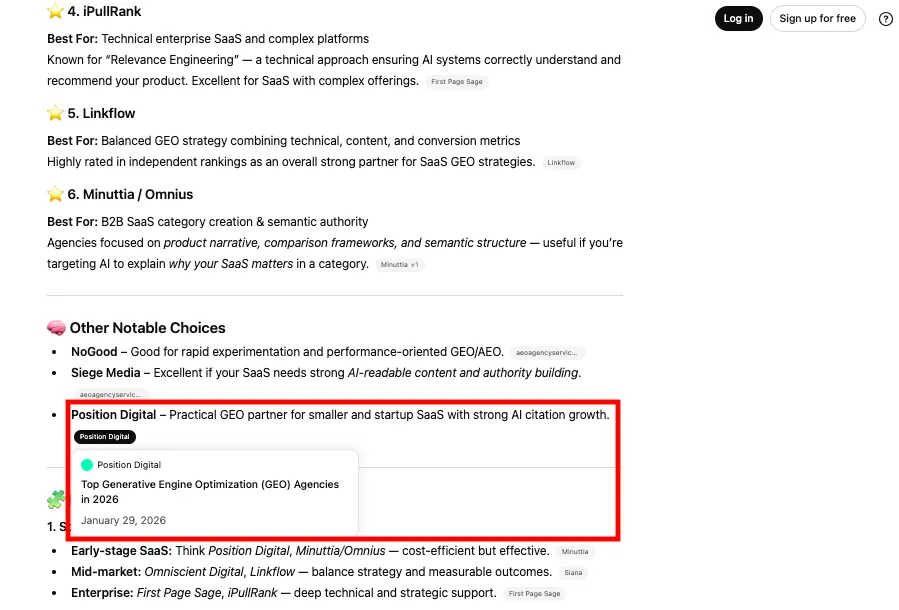Open the Top Generative Engine Optimization Agencies article
Image resolution: width=899 pixels, height=610 pixels.
(x=210, y=491)
